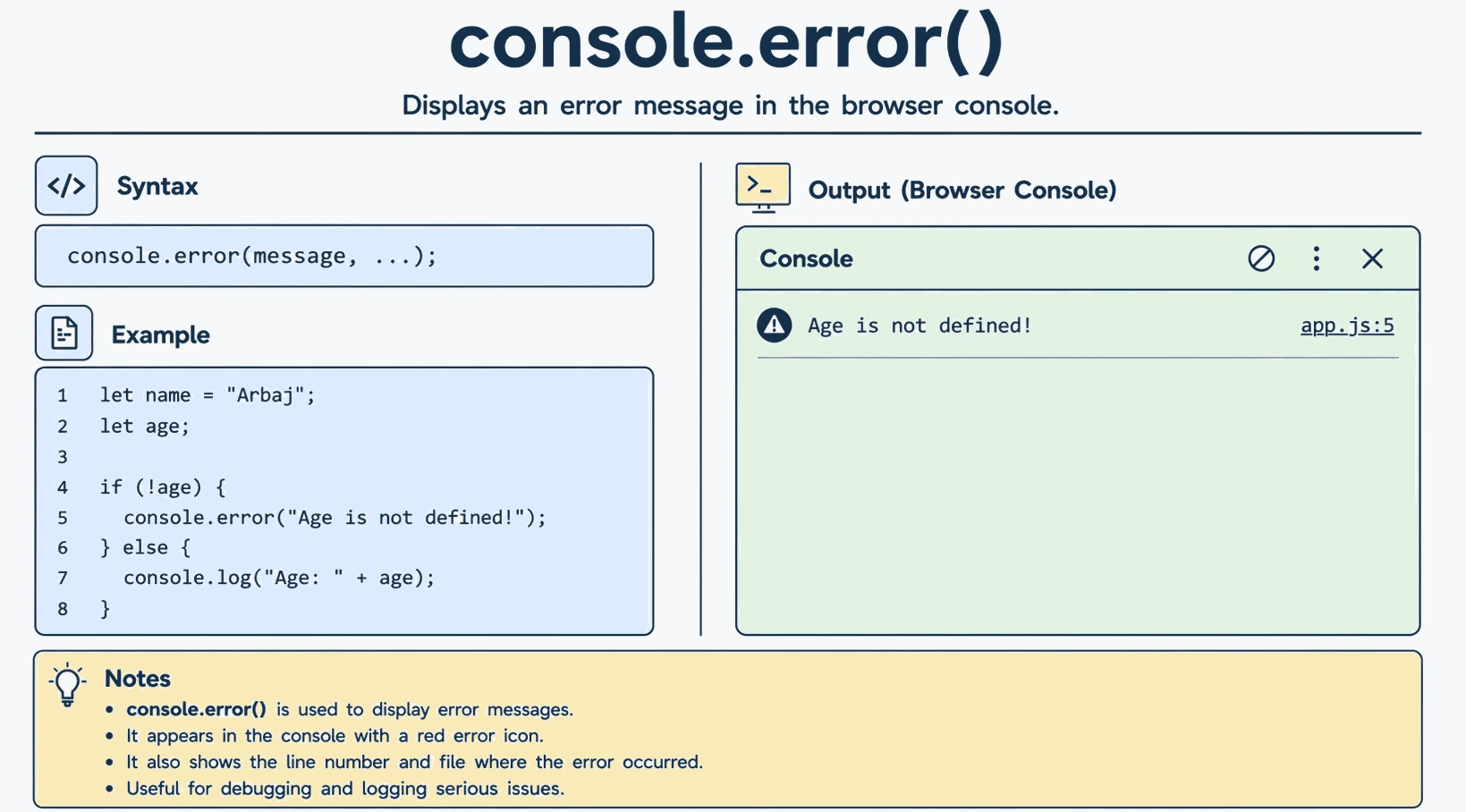Image resolution: width=1466 pixels, height=812 pixels.
Task: Click the Output (Browser Console) heading
Action: pos(962,190)
